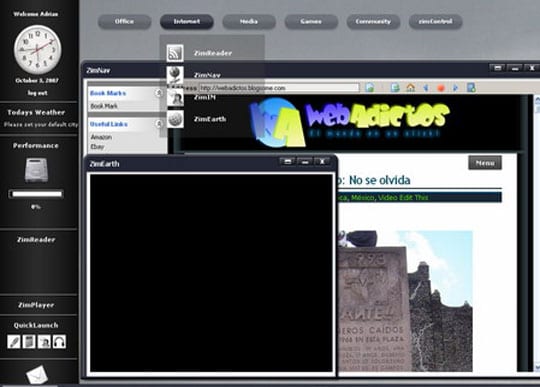
Task: Click the performance usage bar
Action: 36,194
